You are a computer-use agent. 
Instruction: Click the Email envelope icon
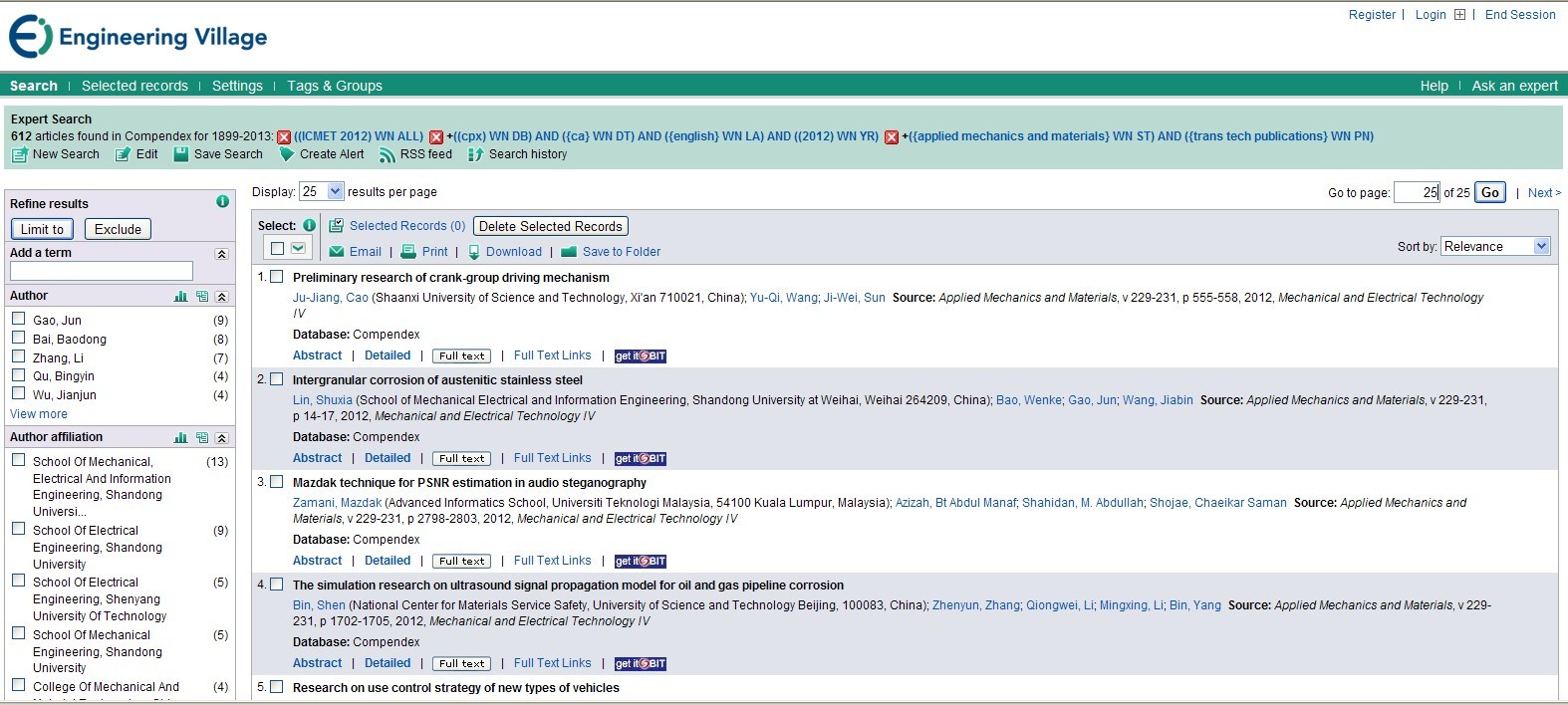point(337,252)
